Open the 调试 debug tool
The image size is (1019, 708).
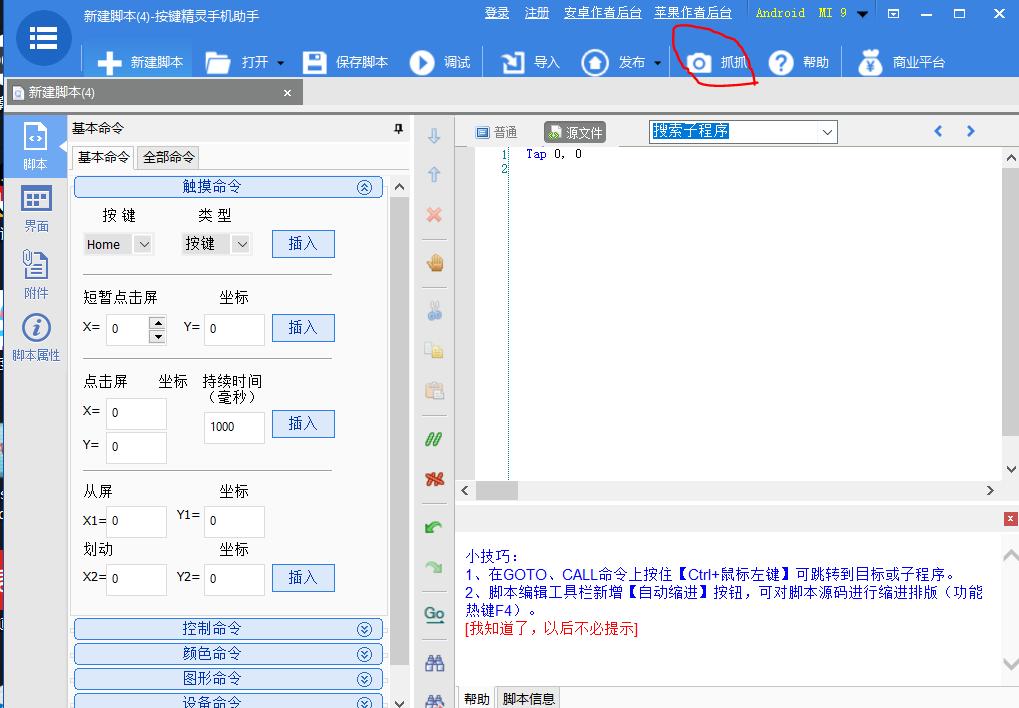coord(442,61)
